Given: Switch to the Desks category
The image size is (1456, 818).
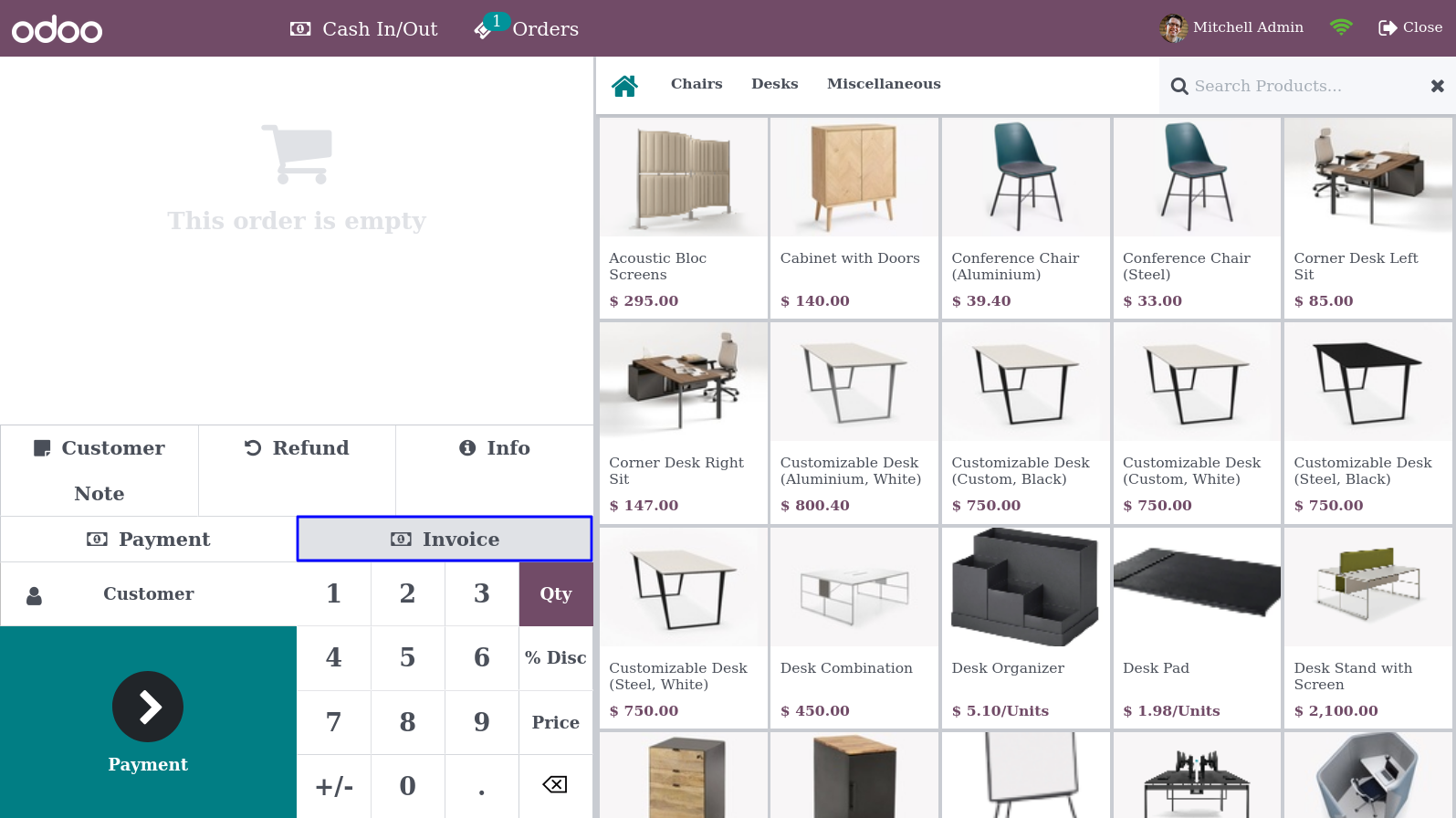Looking at the screenshot, I should click(775, 84).
